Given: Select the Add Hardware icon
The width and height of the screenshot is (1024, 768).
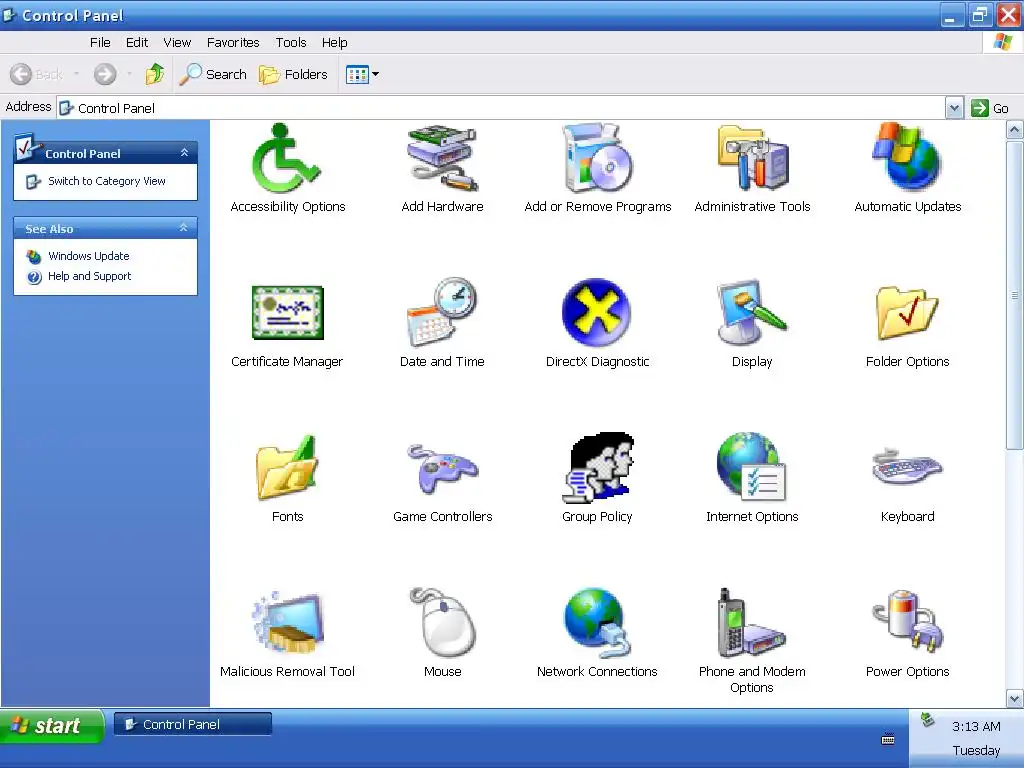Looking at the screenshot, I should tap(442, 158).
